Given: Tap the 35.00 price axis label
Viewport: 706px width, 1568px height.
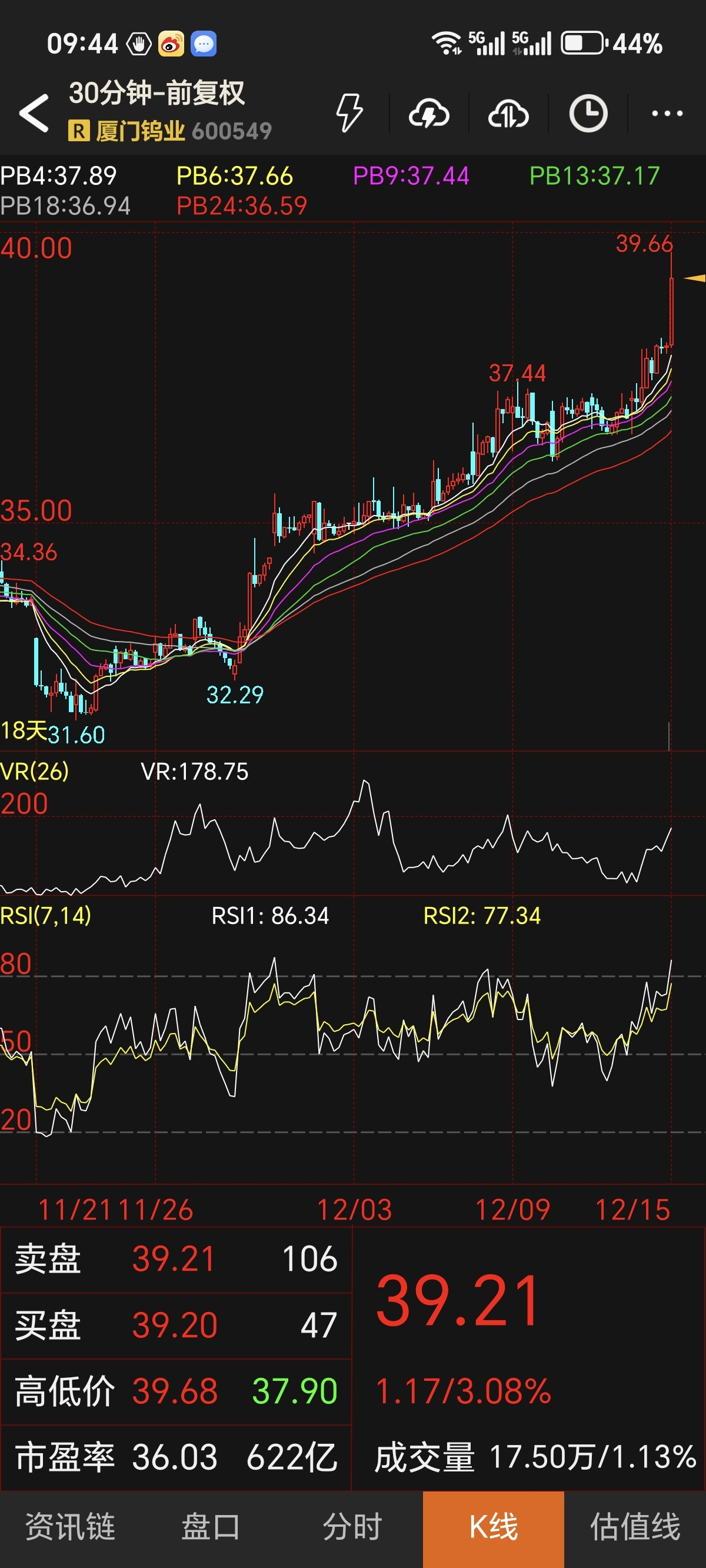Looking at the screenshot, I should click(36, 510).
